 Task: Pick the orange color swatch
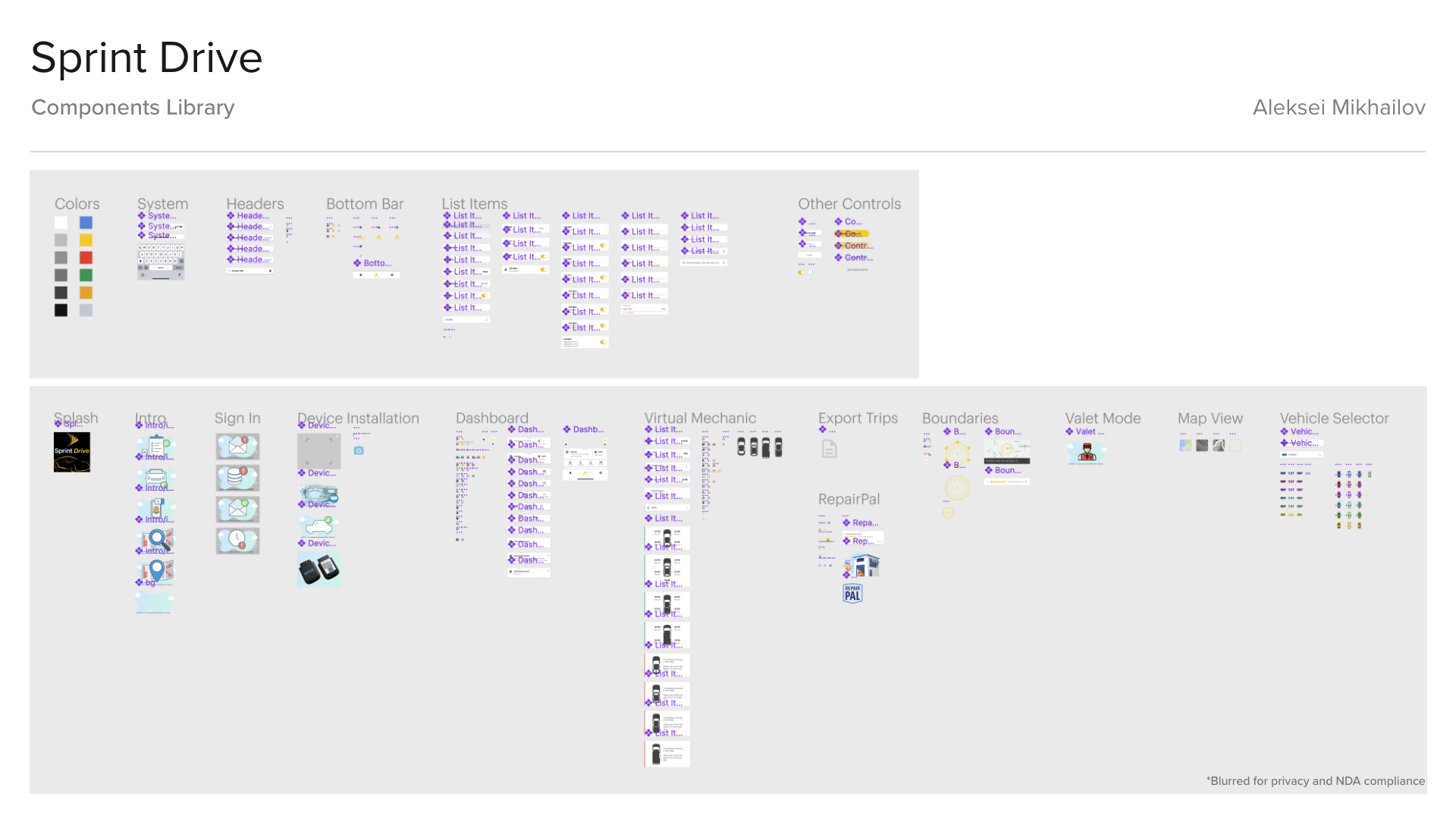pyautogui.click(x=86, y=293)
